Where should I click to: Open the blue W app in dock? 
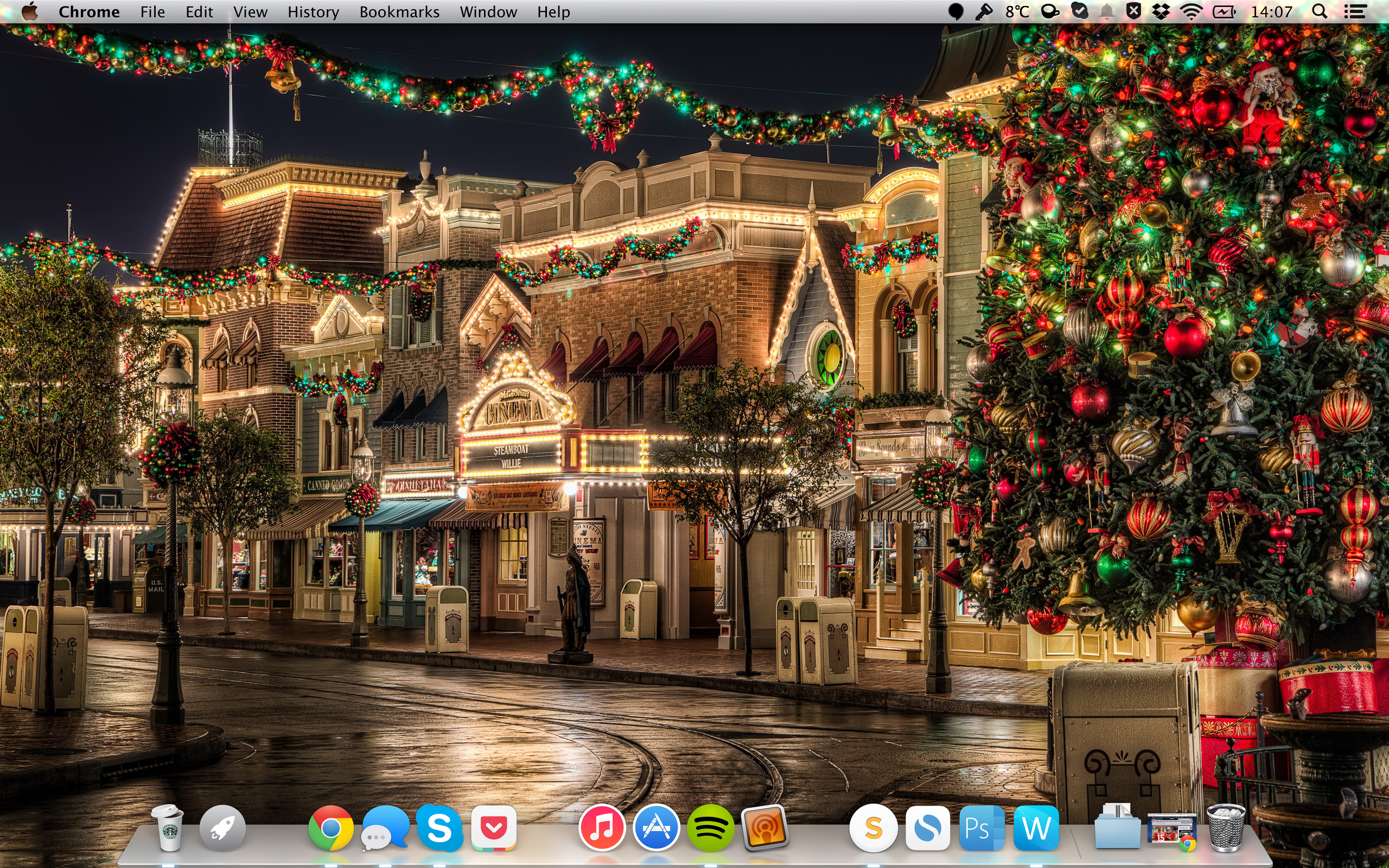click(x=1036, y=828)
